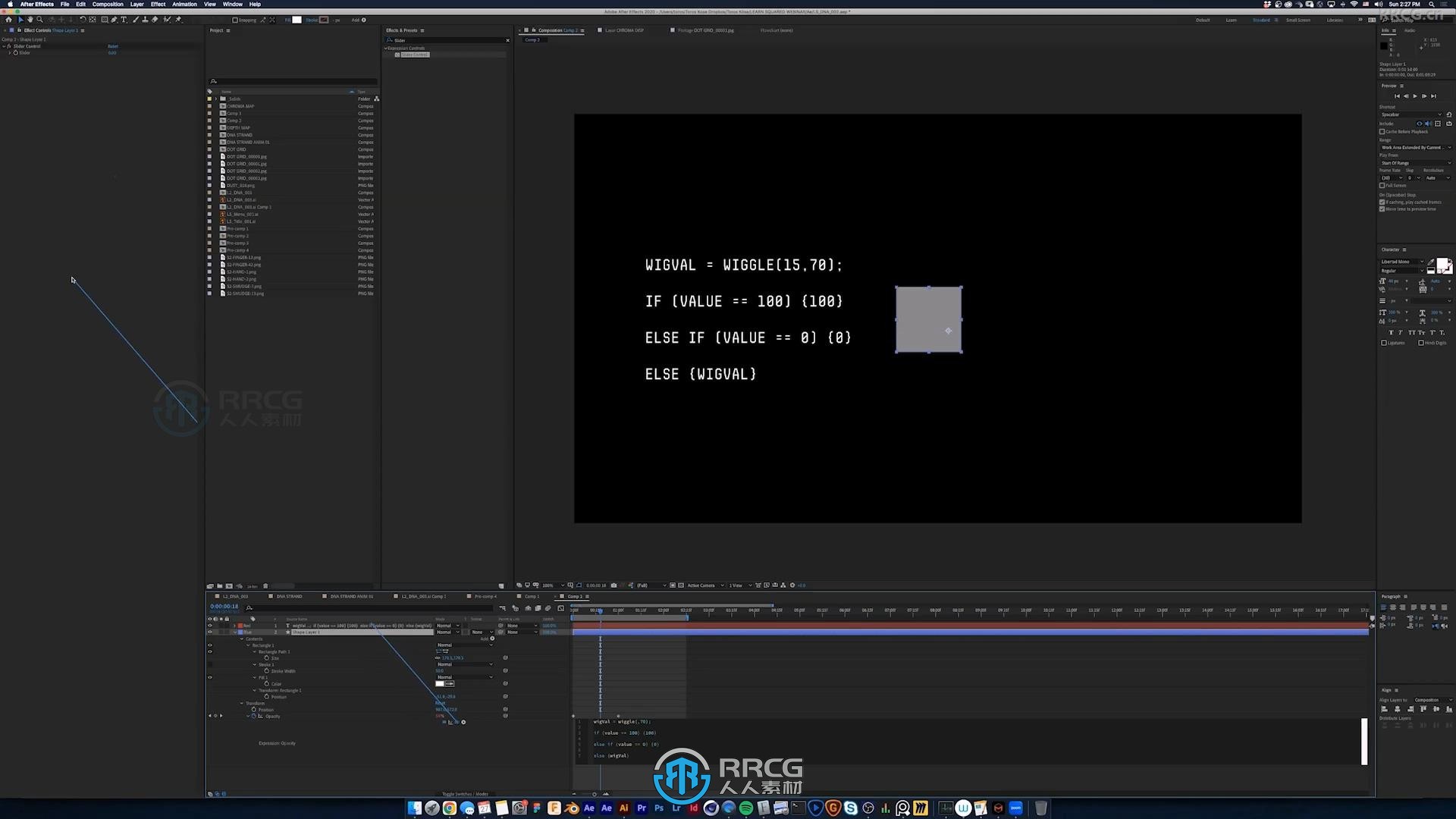This screenshot has height=819, width=1456.
Task: Hide the Red text layer eye
Action: point(210,626)
